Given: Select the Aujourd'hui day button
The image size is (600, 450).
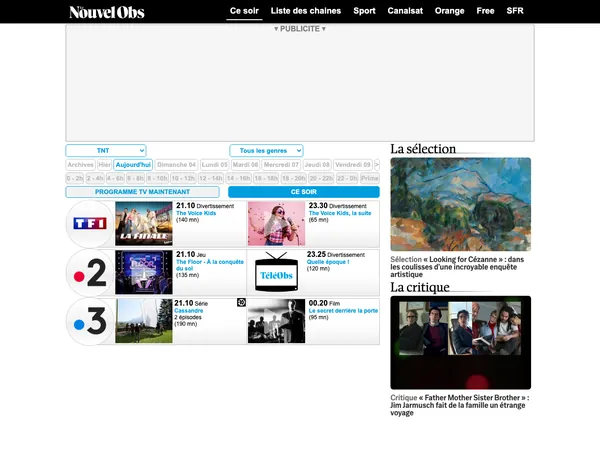Looking at the screenshot, I should coord(133,165).
